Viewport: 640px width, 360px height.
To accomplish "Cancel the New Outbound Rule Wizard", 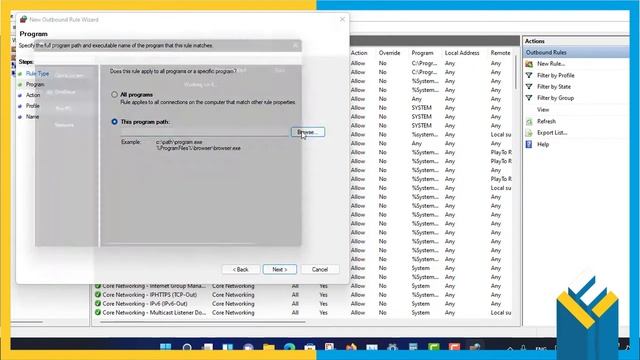I will click(320, 269).
